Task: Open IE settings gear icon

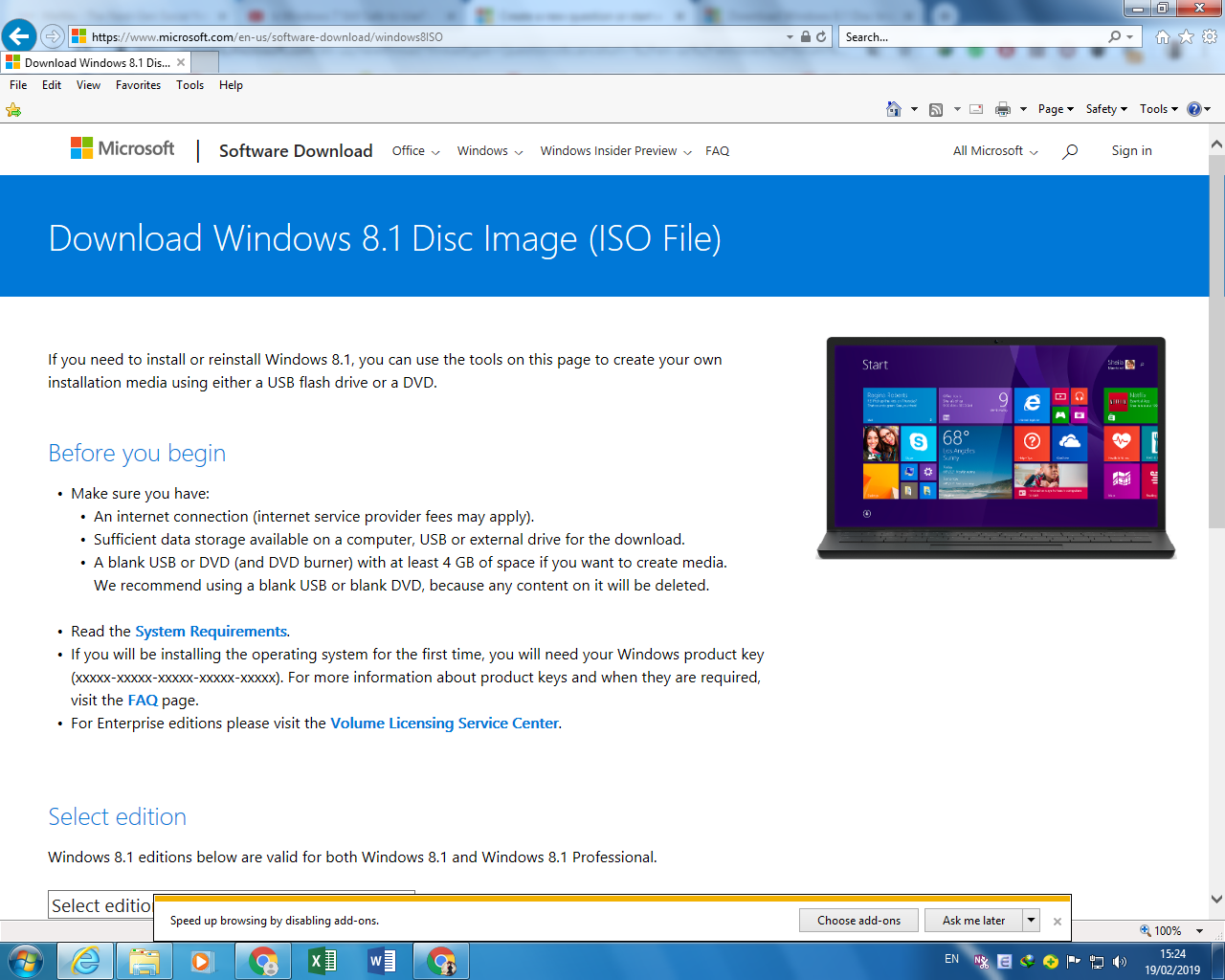Action: 1210,36
